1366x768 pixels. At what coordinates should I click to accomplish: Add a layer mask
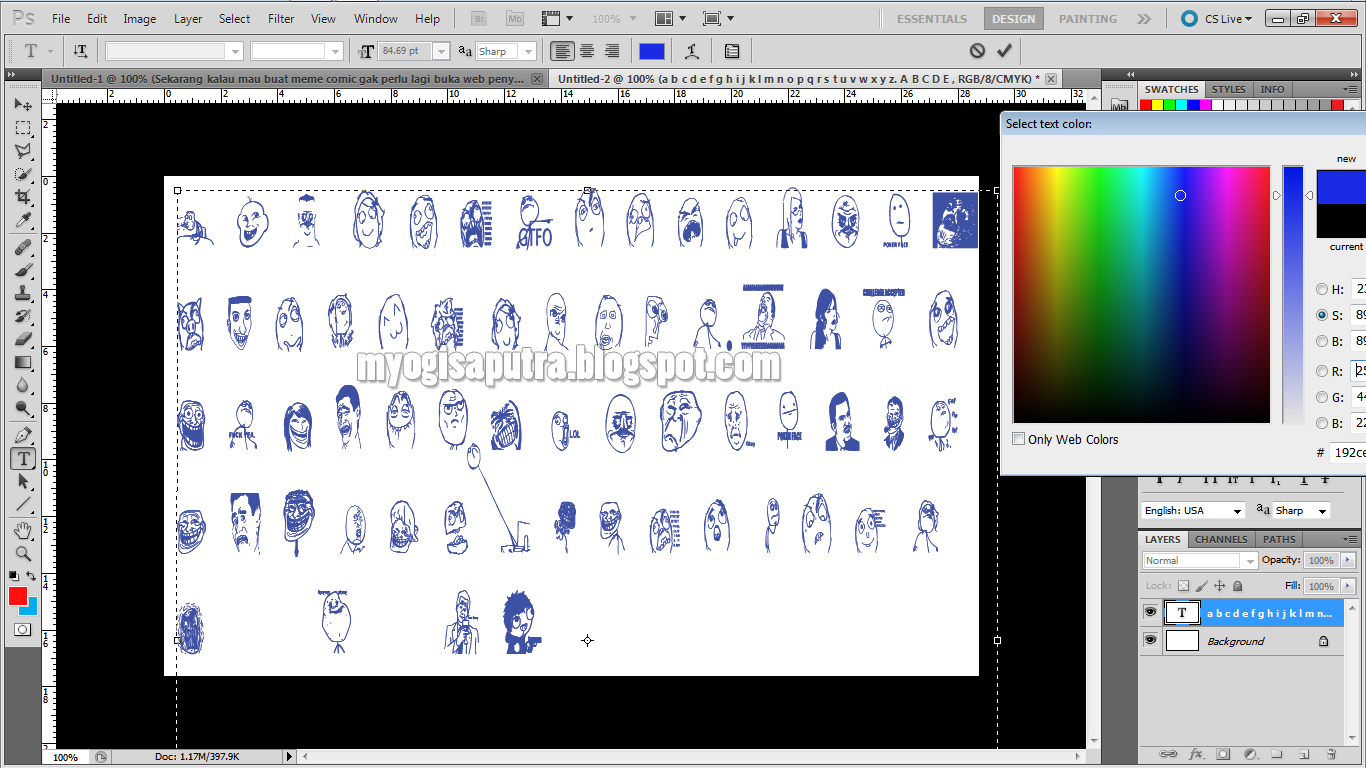tap(1222, 753)
